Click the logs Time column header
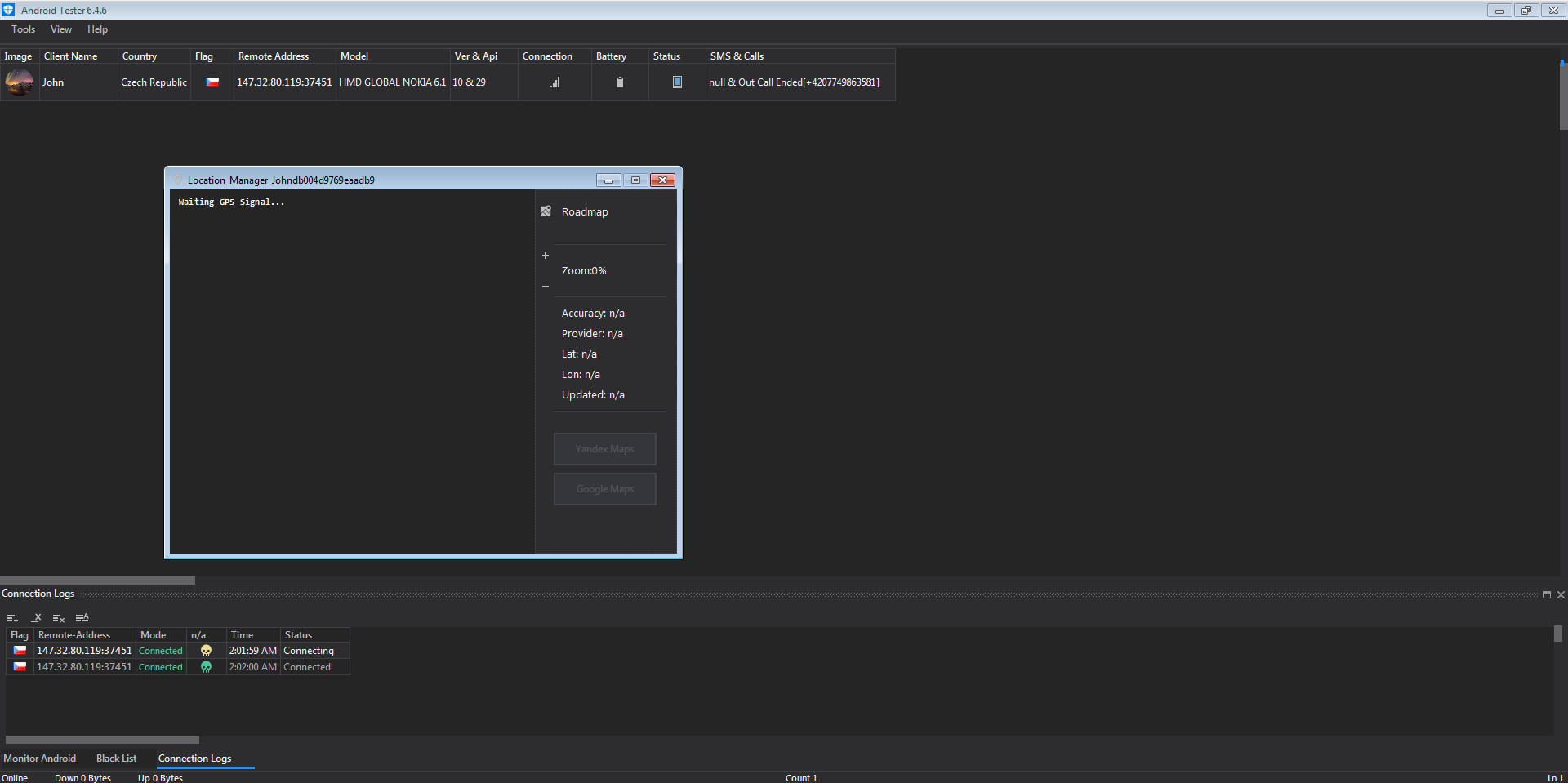 (x=242, y=635)
